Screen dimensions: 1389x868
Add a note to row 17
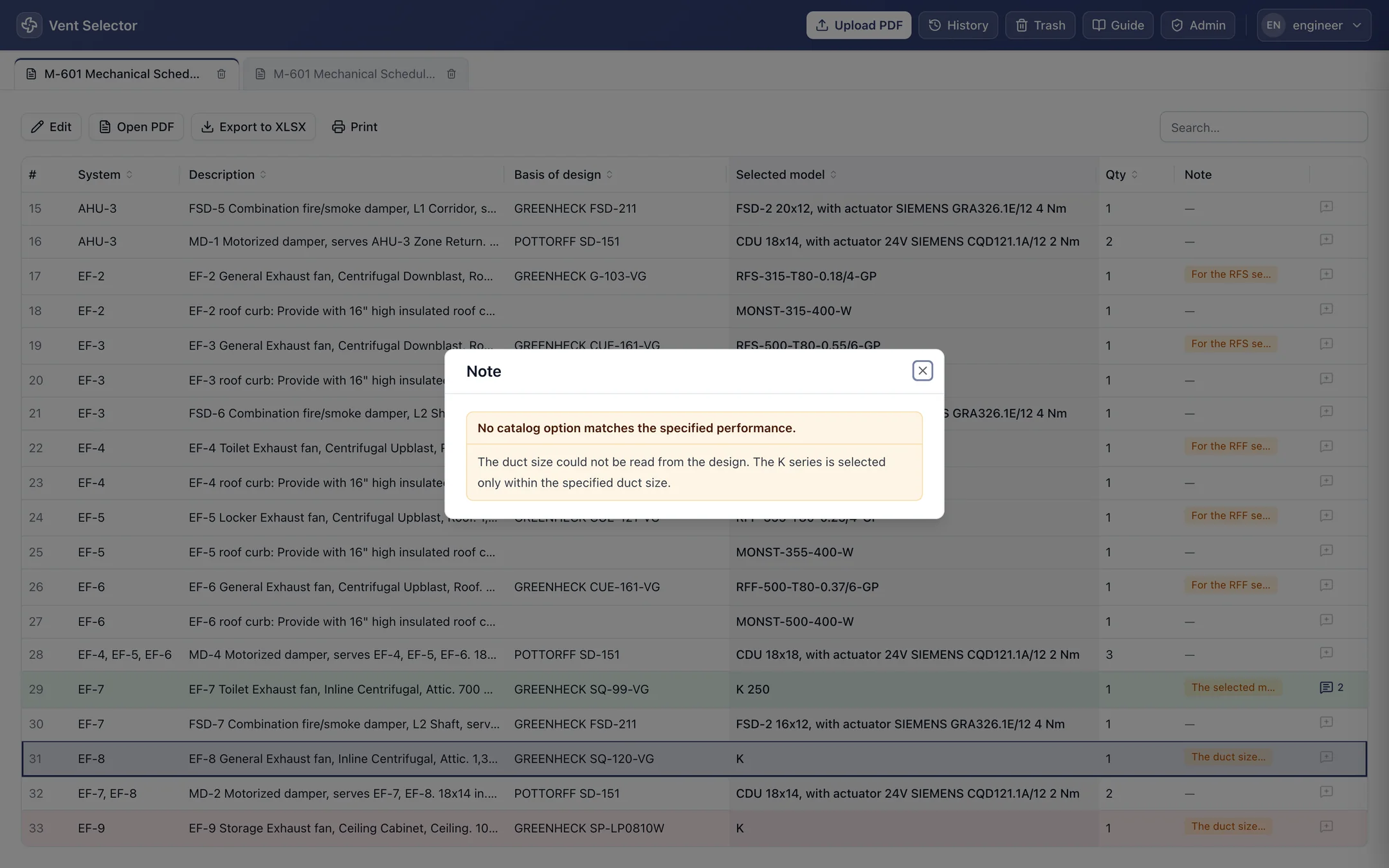coord(1326,275)
